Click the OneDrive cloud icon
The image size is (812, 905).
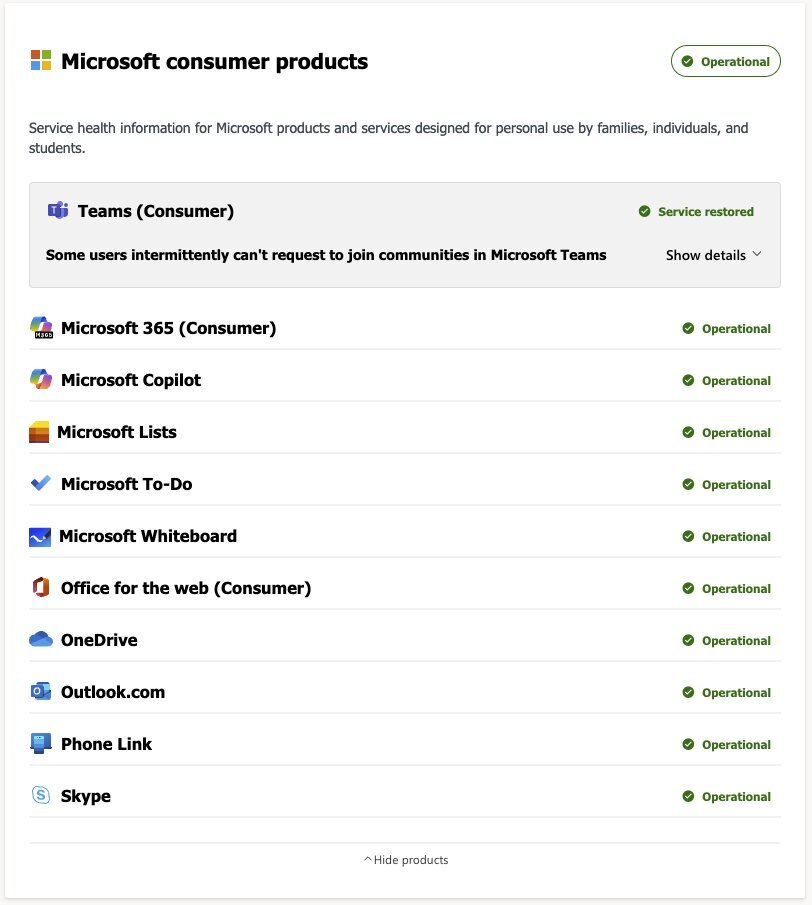tap(41, 639)
